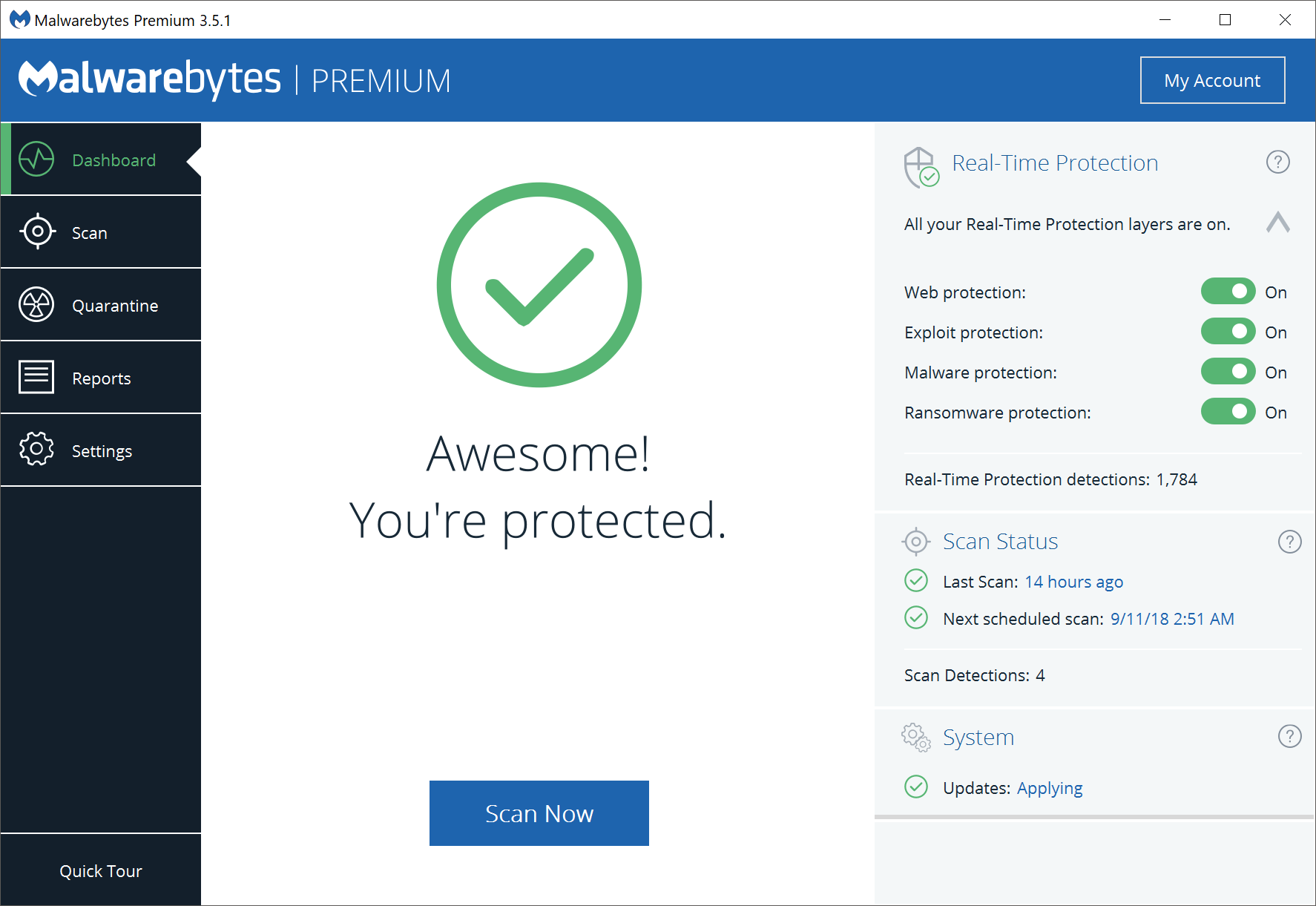Image resolution: width=1316 pixels, height=906 pixels.
Task: Click the Dashboard heartbeat icon
Action: 36,160
